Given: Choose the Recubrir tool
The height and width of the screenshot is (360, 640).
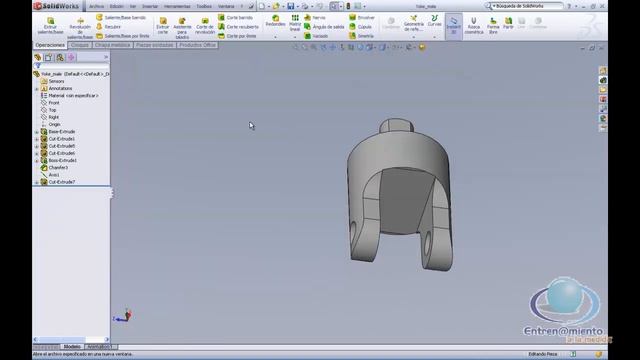Looking at the screenshot, I should tap(109, 27).
